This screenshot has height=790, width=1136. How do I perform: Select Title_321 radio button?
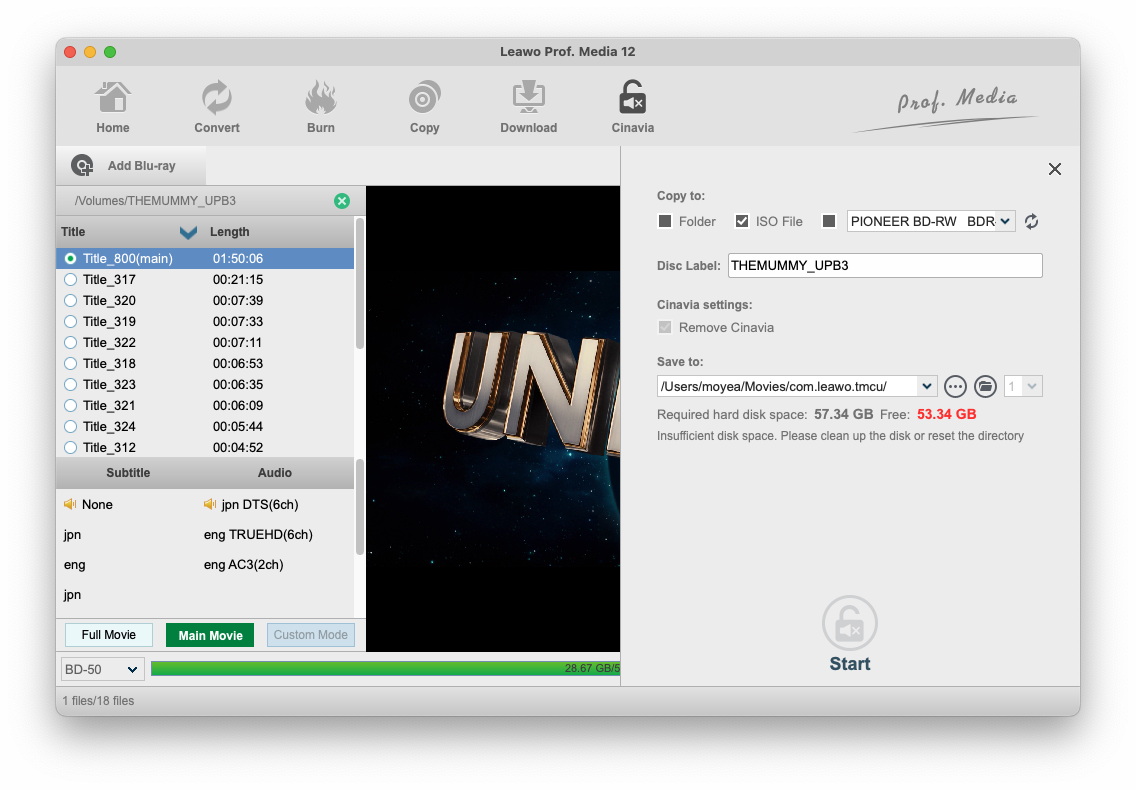pyautogui.click(x=70, y=406)
